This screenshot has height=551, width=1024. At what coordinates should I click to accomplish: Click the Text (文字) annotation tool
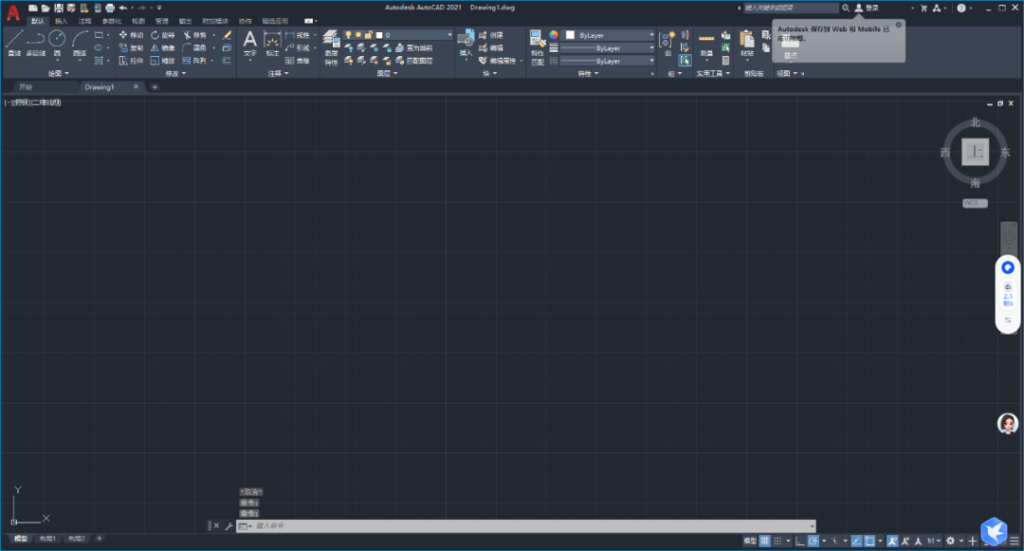(x=250, y=43)
